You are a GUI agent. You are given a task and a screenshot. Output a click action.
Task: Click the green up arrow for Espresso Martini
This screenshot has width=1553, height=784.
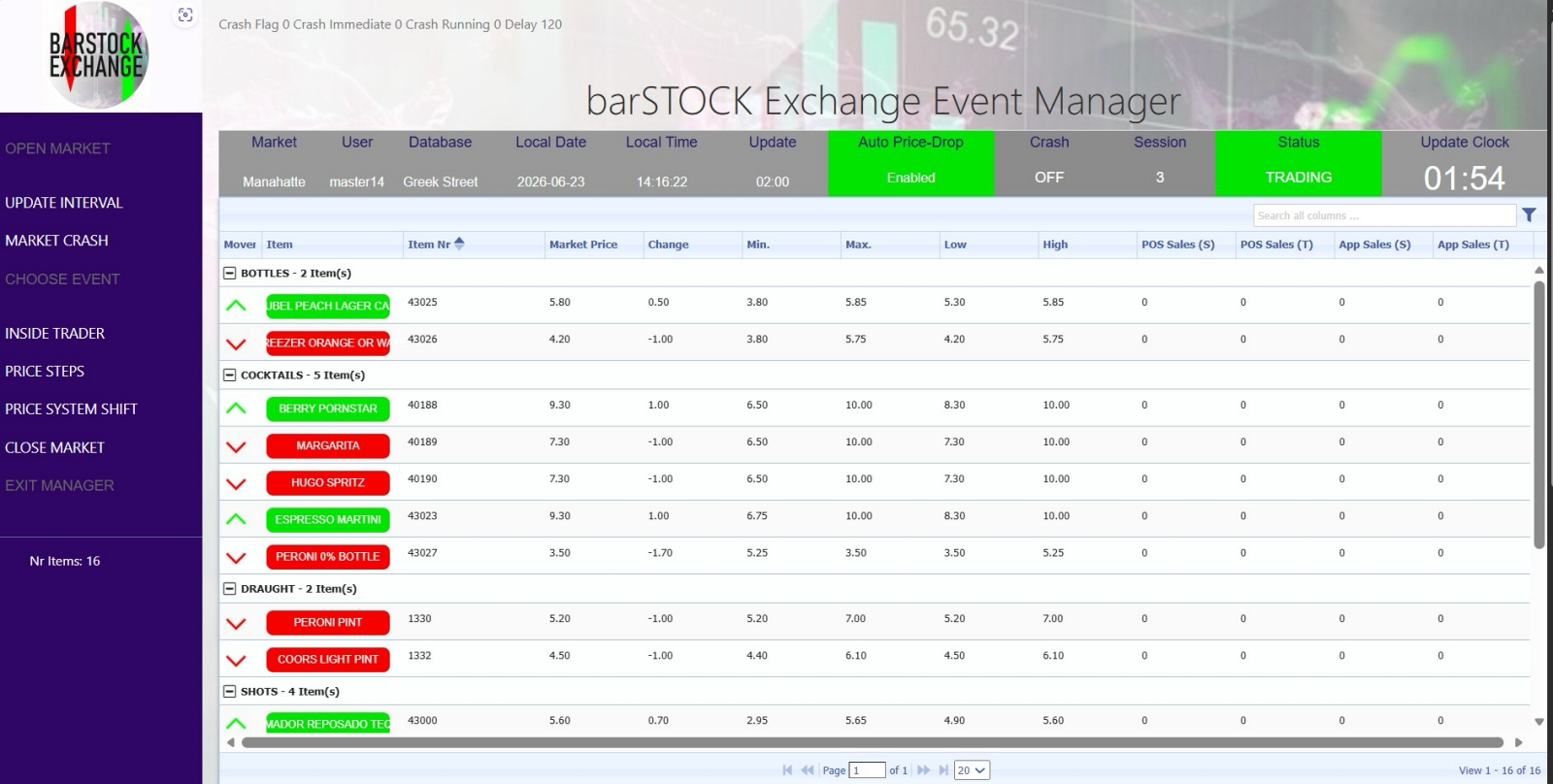click(236, 519)
